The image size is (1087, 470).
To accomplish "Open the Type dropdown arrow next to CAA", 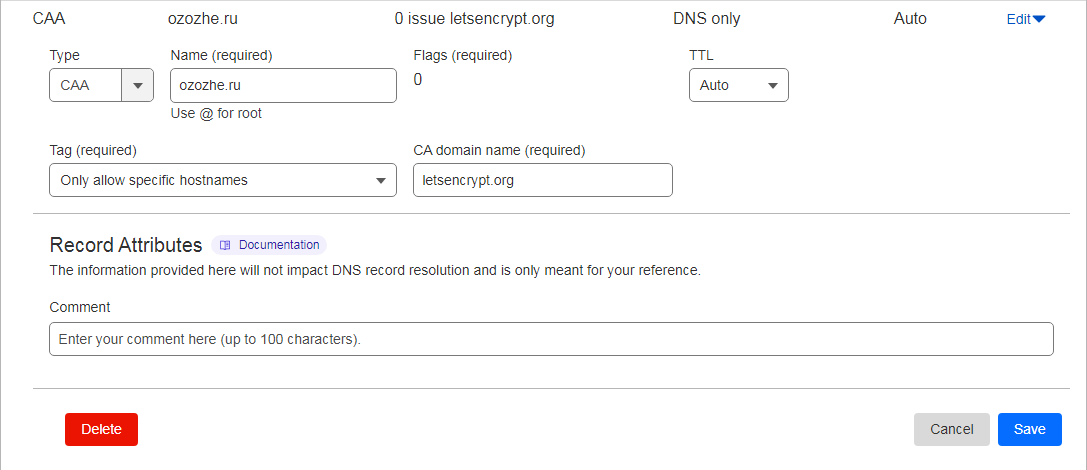I will pos(137,86).
